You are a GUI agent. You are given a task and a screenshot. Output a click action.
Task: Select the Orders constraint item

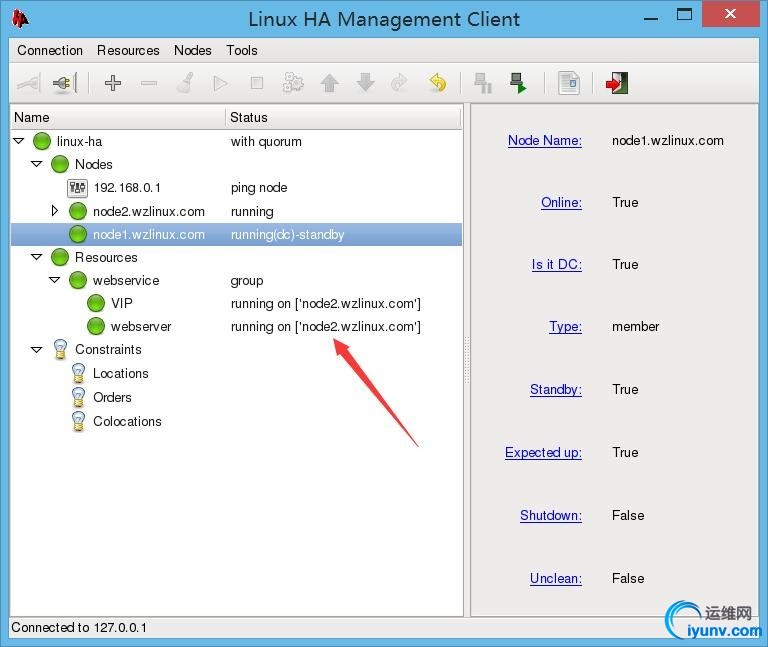(112, 397)
